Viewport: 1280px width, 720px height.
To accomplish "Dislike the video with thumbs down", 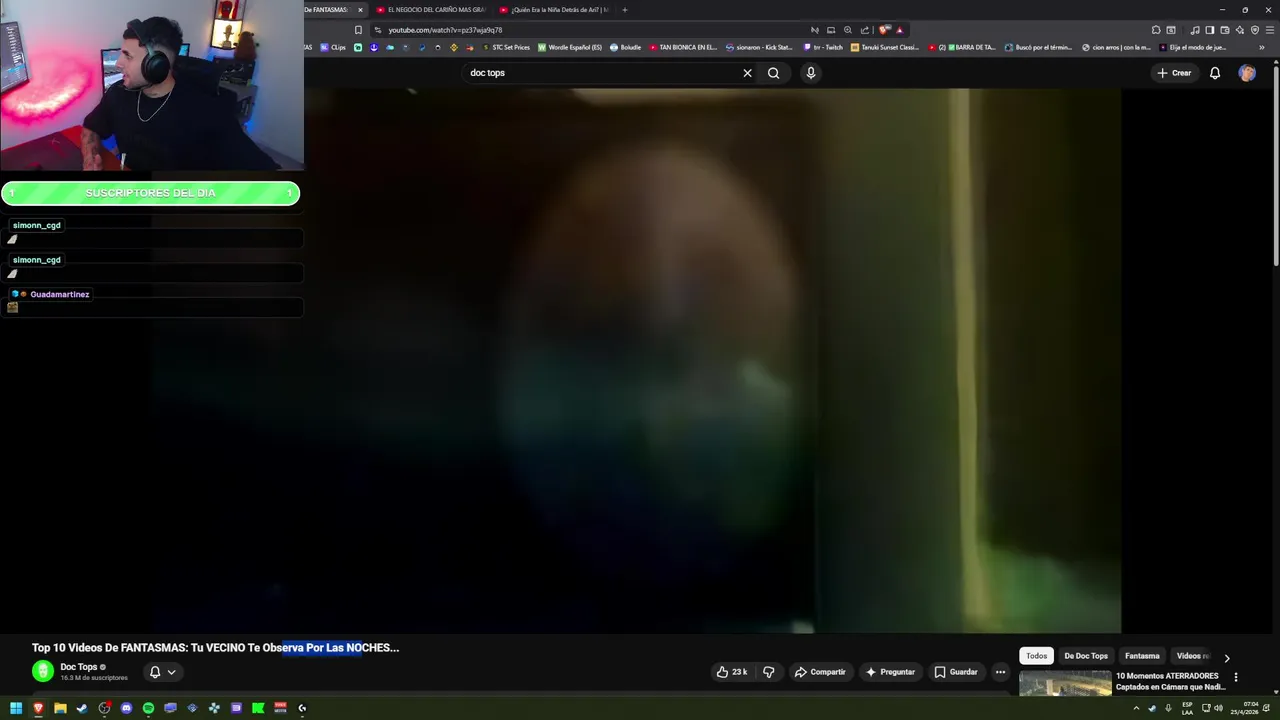I will (768, 672).
